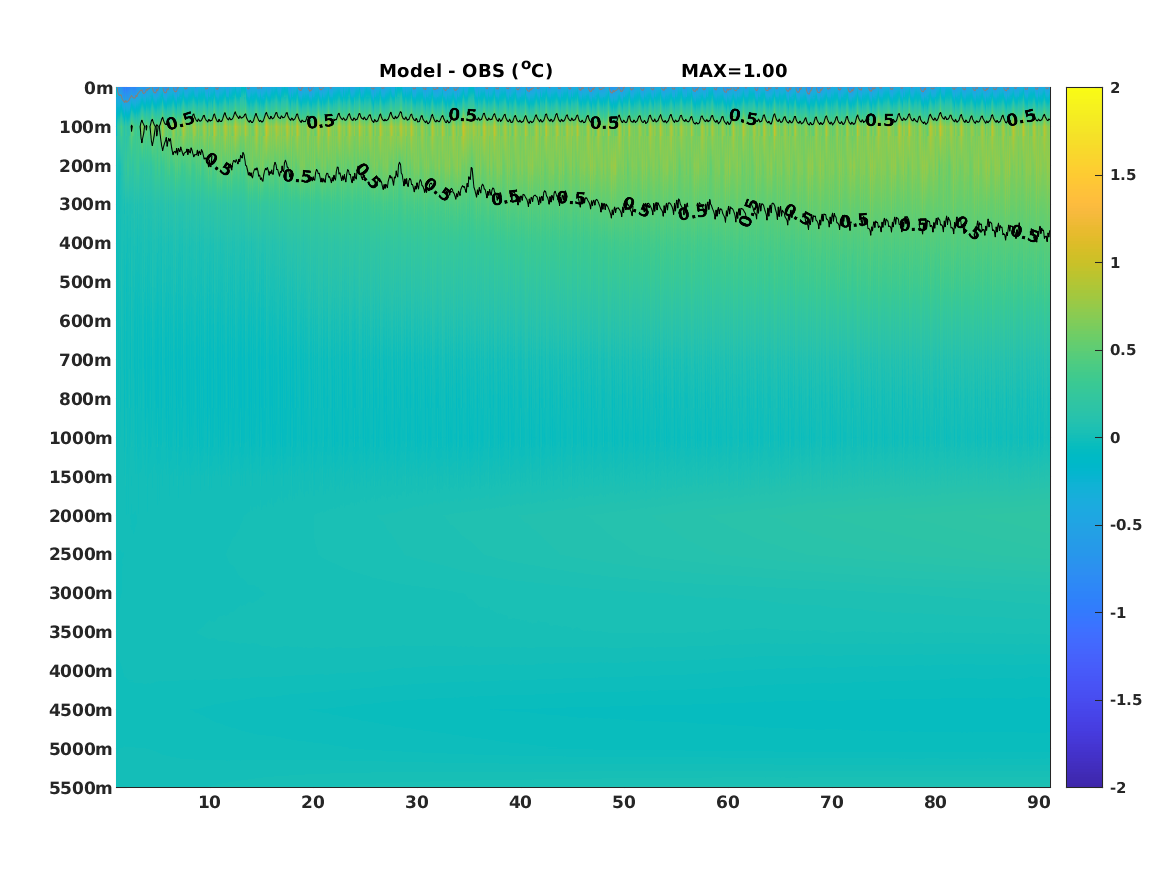
Task: Select the 0m depth axis label
Action: point(98,89)
